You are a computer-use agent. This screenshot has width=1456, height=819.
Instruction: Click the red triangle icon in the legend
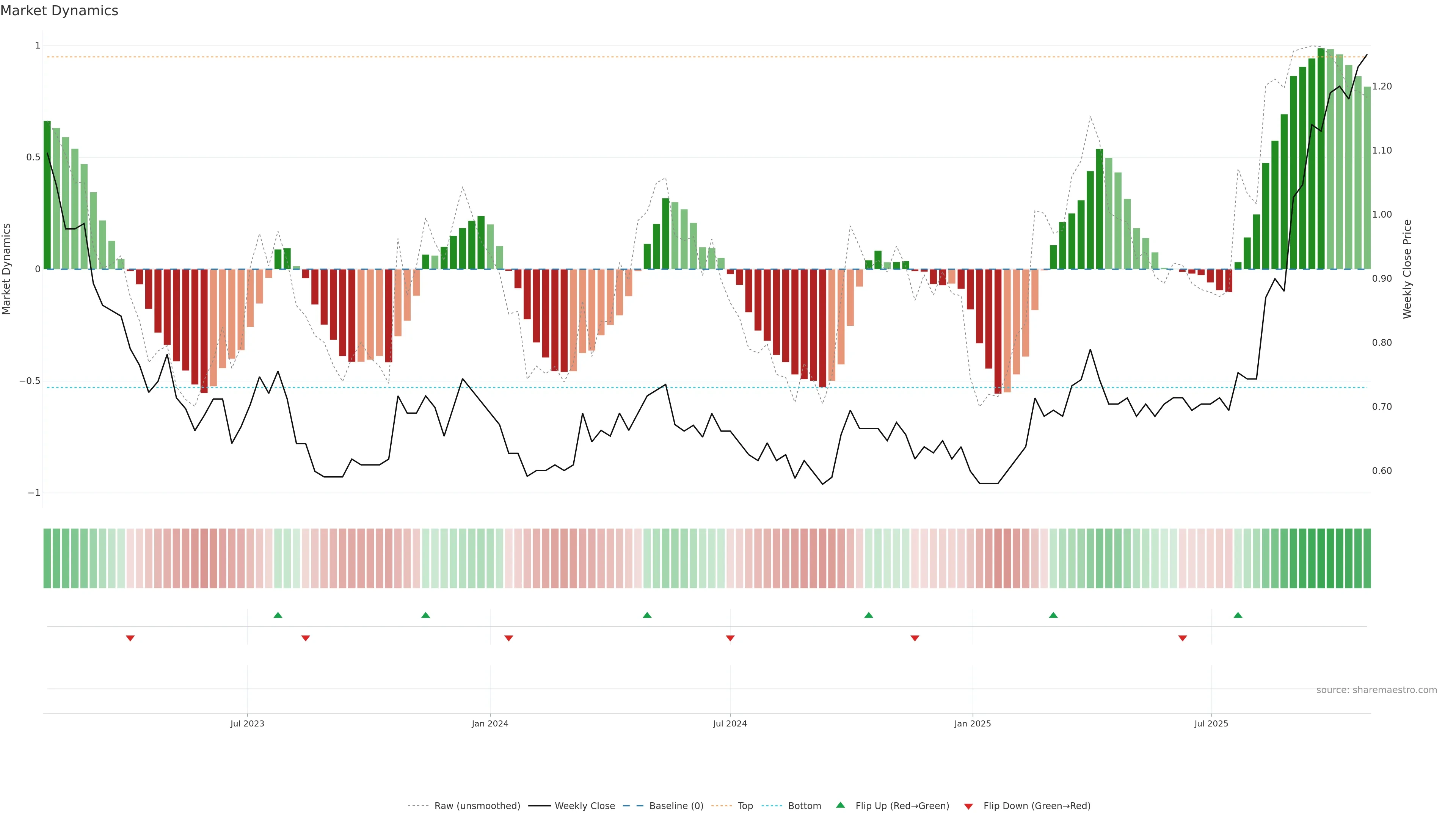coord(968,806)
